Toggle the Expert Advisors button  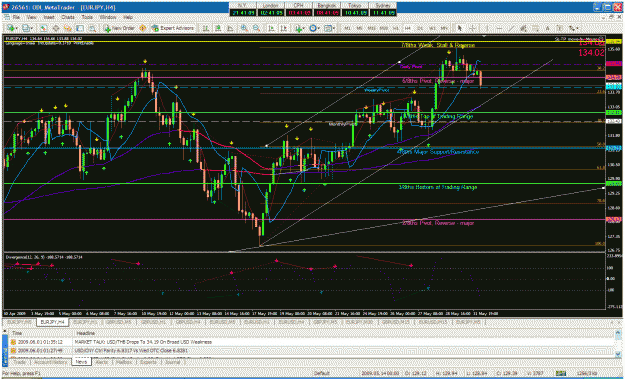pyautogui.click(x=172, y=28)
